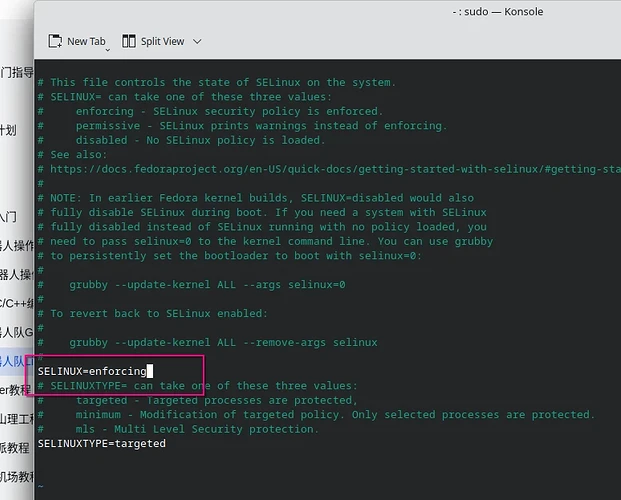Screen dimensions: 621x500
Task: Click the text cursor block after 'enforcing'
Action: tap(150, 371)
